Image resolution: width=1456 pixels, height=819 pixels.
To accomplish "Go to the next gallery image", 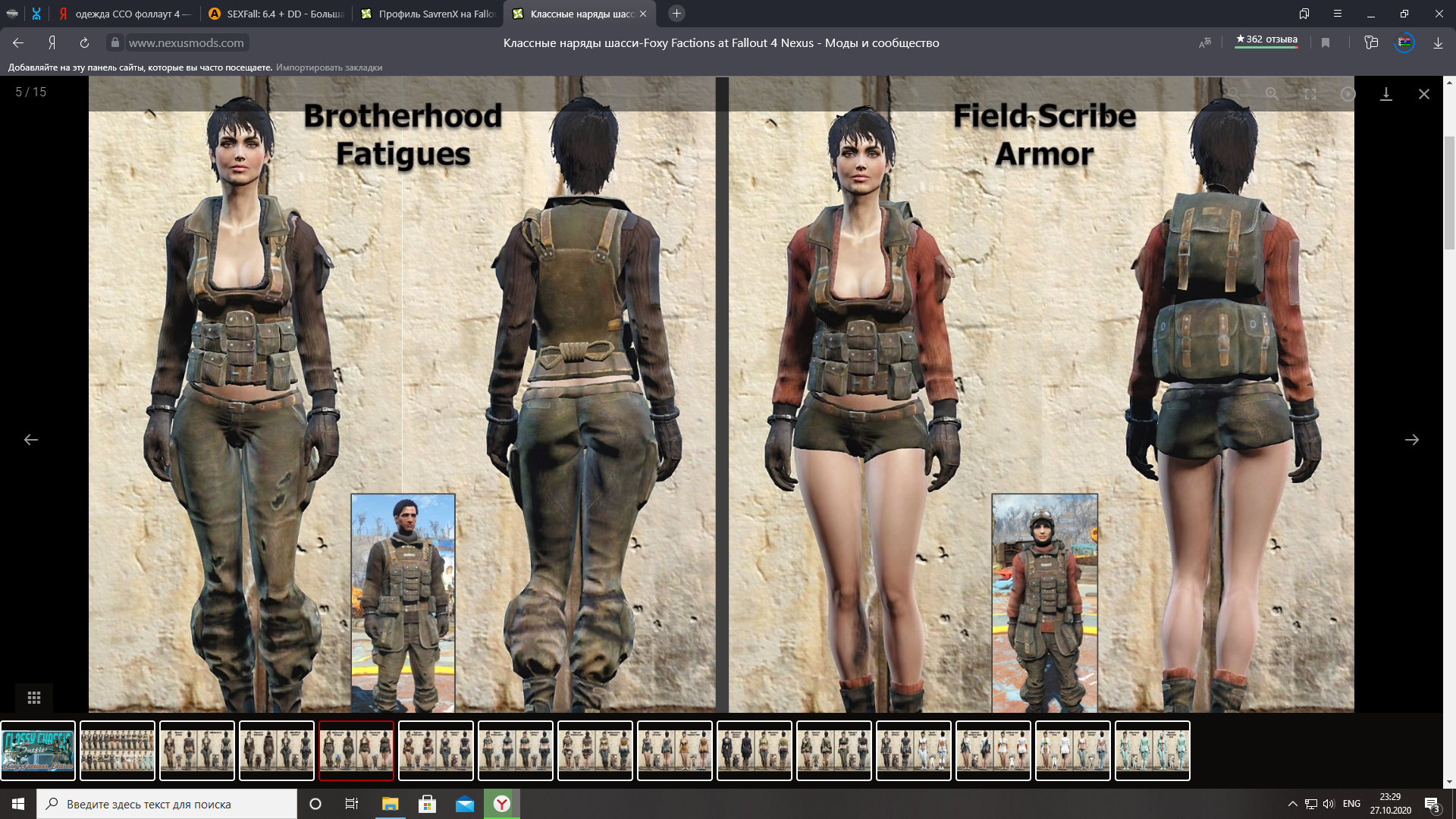I will pyautogui.click(x=1411, y=440).
